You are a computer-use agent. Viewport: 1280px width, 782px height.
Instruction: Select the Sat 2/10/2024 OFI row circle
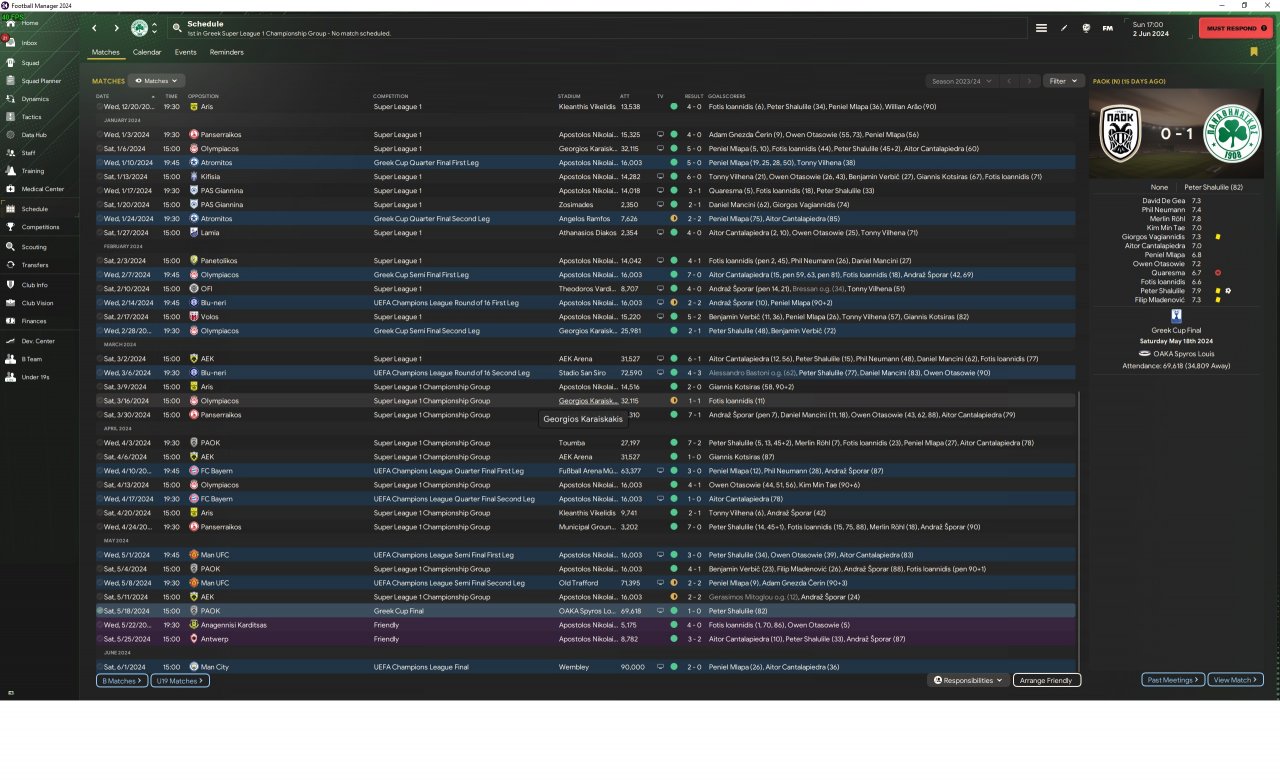[x=100, y=289]
